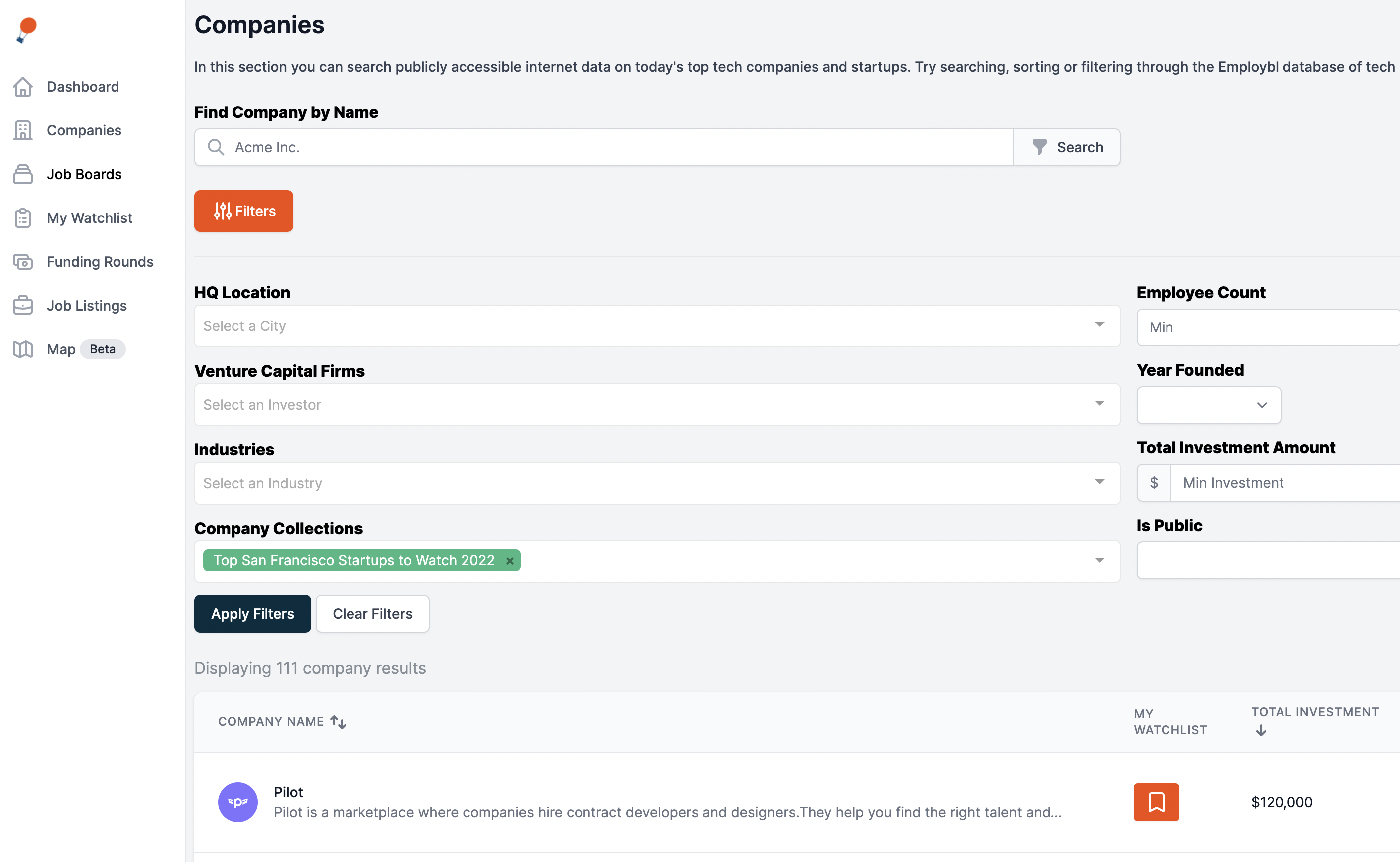Remove Top San Francisco Startups tag
Screen dimensions: 1400x862
coord(510,561)
